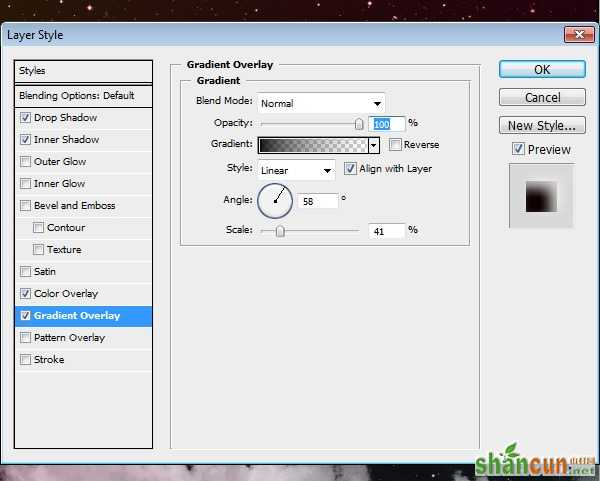Select the Satin label in styles list
This screenshot has height=481, width=600.
point(45,272)
